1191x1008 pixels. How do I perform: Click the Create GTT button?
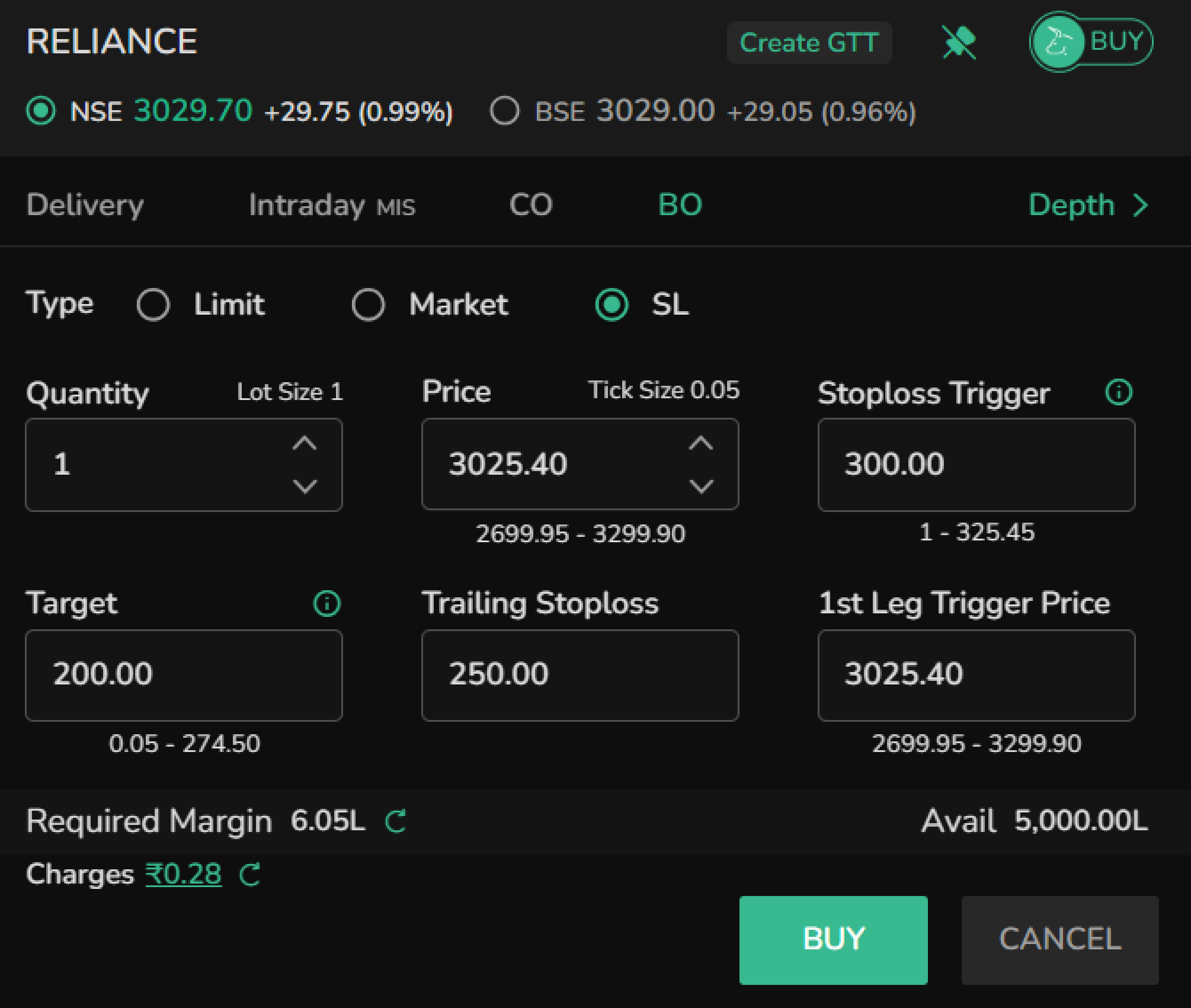tap(809, 42)
